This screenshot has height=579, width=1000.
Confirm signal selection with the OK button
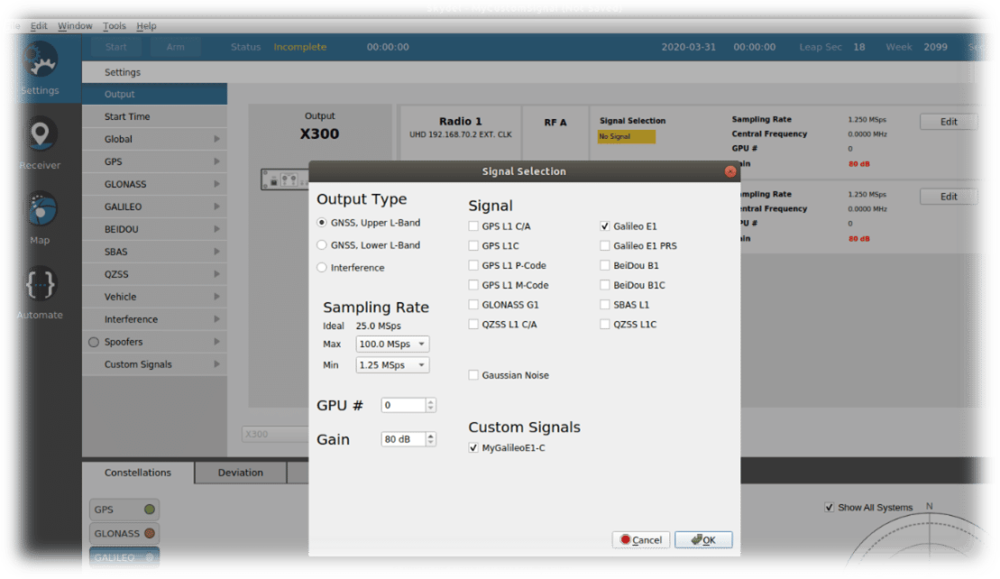(703, 539)
